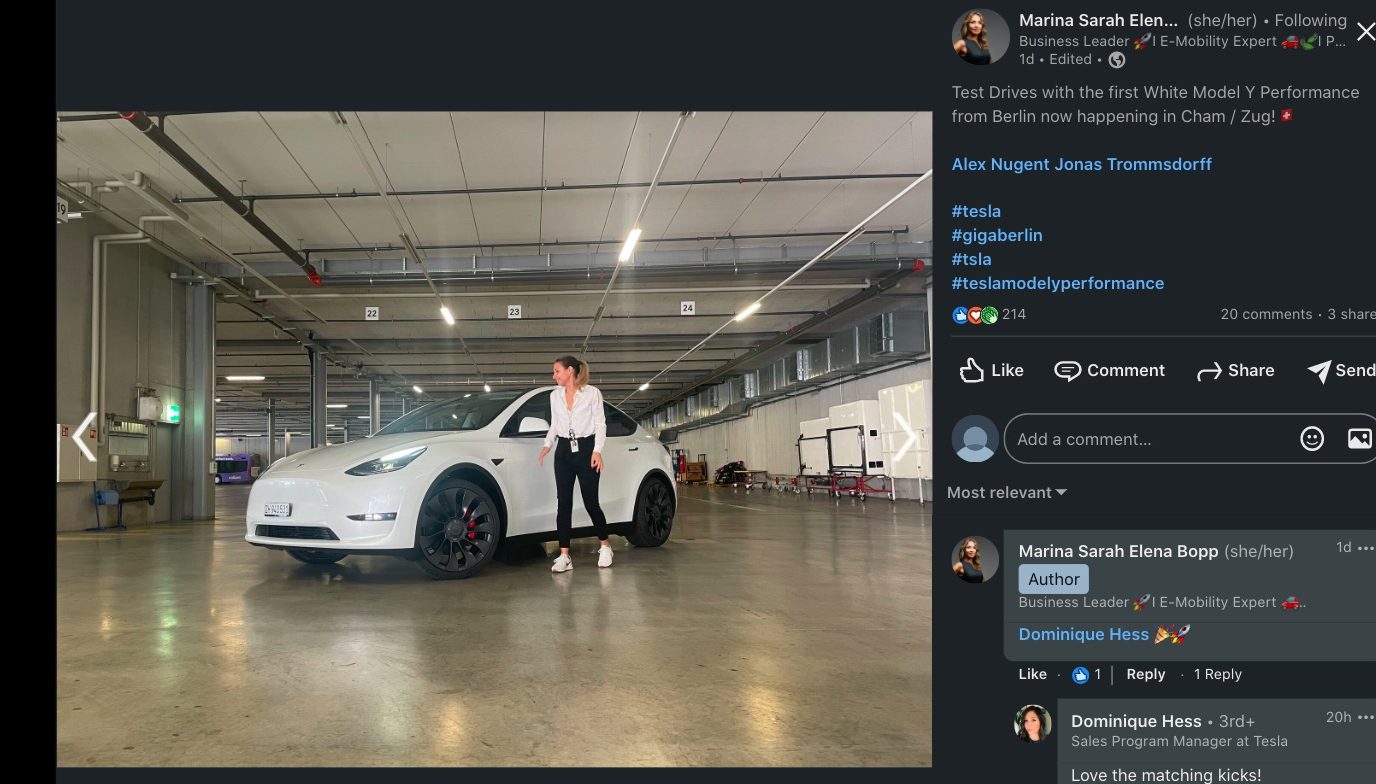This screenshot has height=784, width=1376.
Task: Go to the previous photo with the left arrow
Action: (84, 438)
